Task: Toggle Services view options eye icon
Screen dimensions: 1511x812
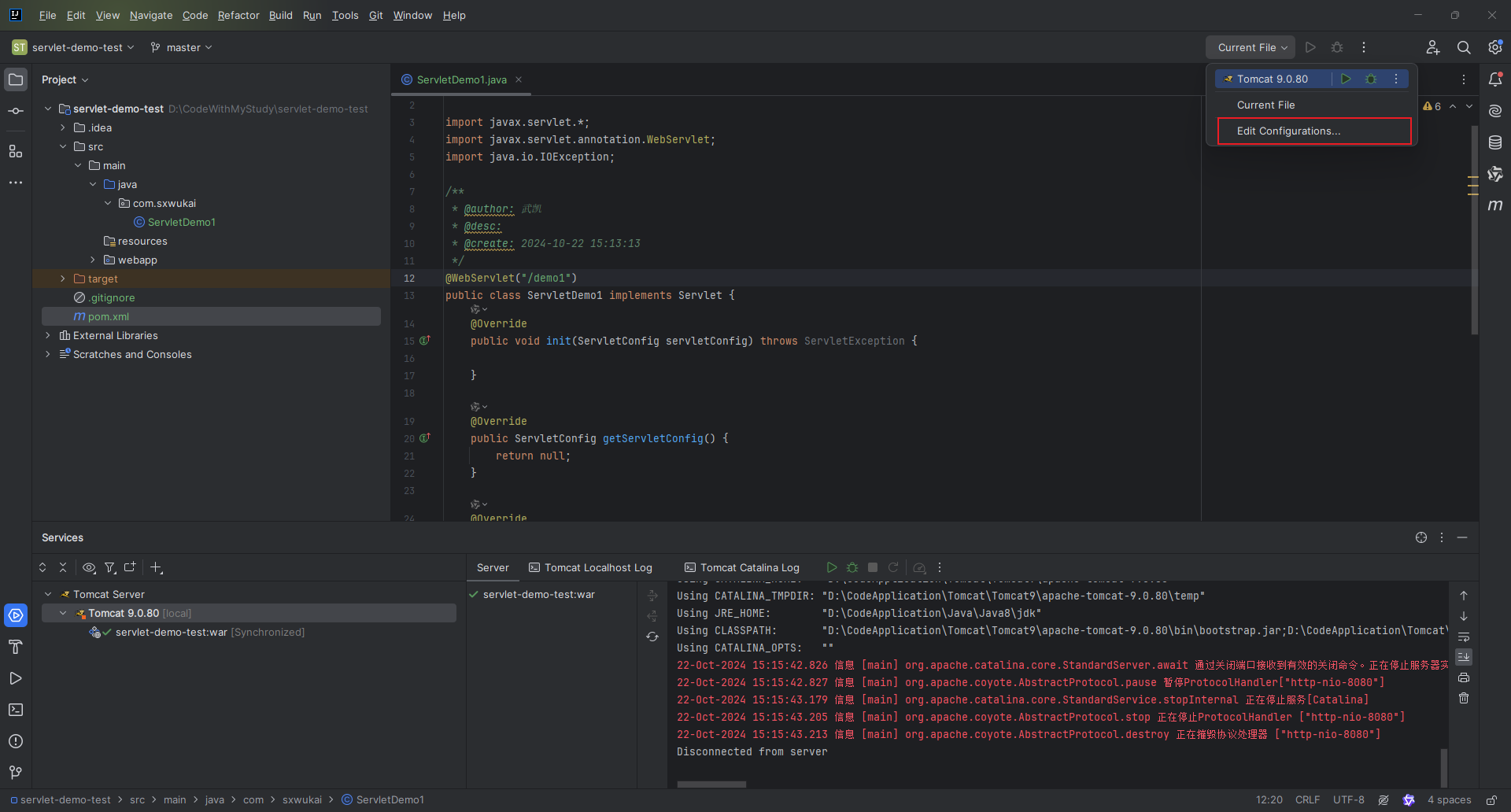Action: (x=89, y=567)
